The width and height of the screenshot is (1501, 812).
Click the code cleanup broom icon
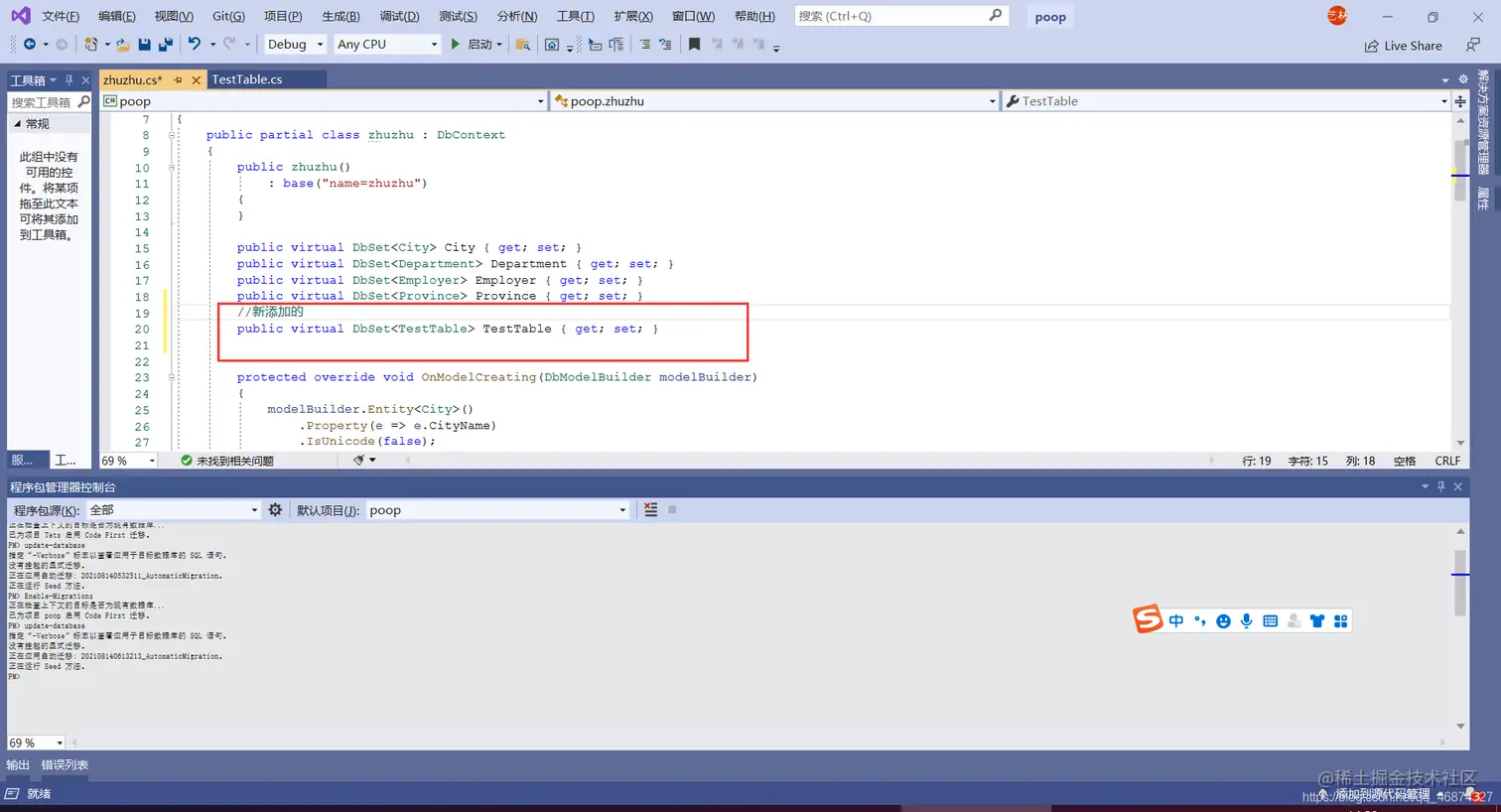tap(359, 460)
